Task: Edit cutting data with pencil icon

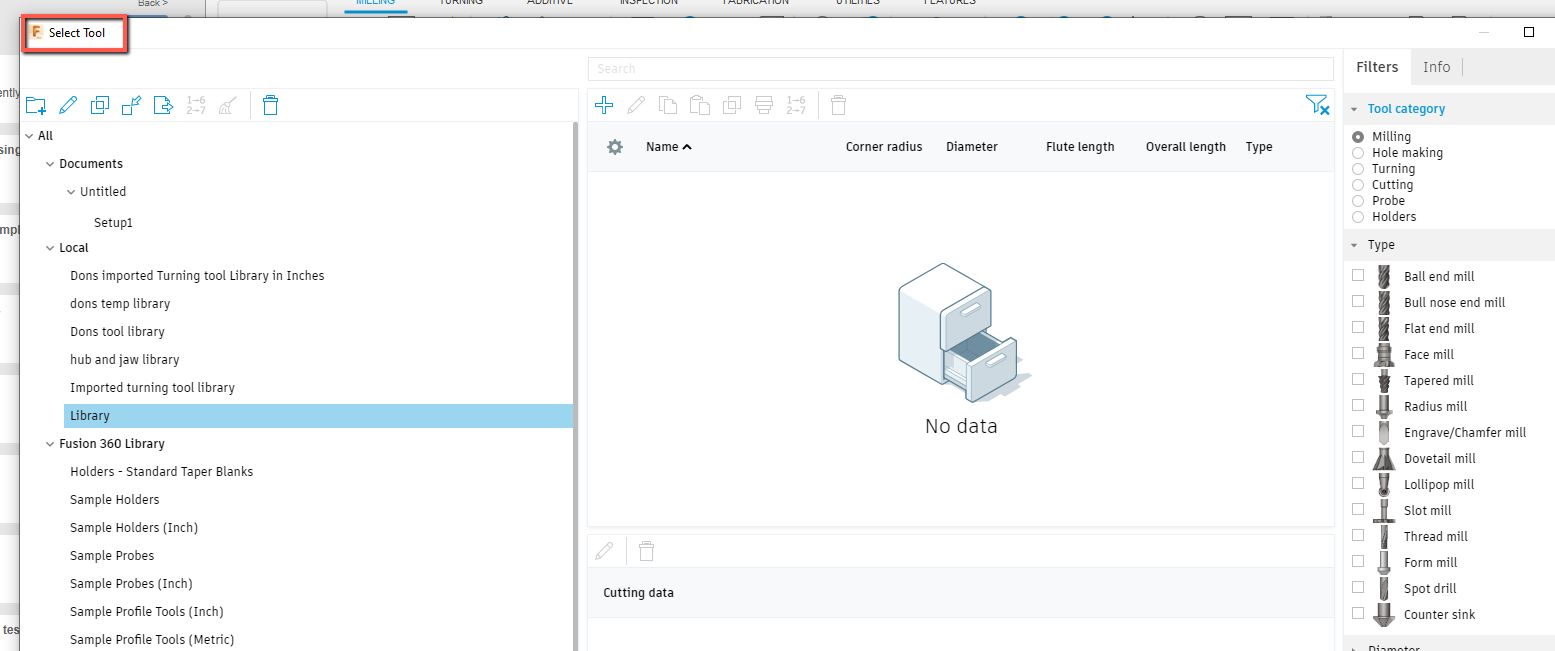Action: [604, 551]
